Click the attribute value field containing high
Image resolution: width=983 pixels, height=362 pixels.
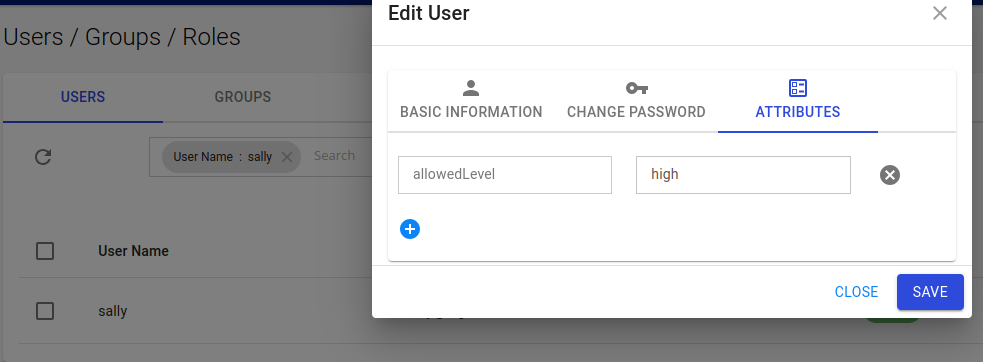(x=743, y=175)
